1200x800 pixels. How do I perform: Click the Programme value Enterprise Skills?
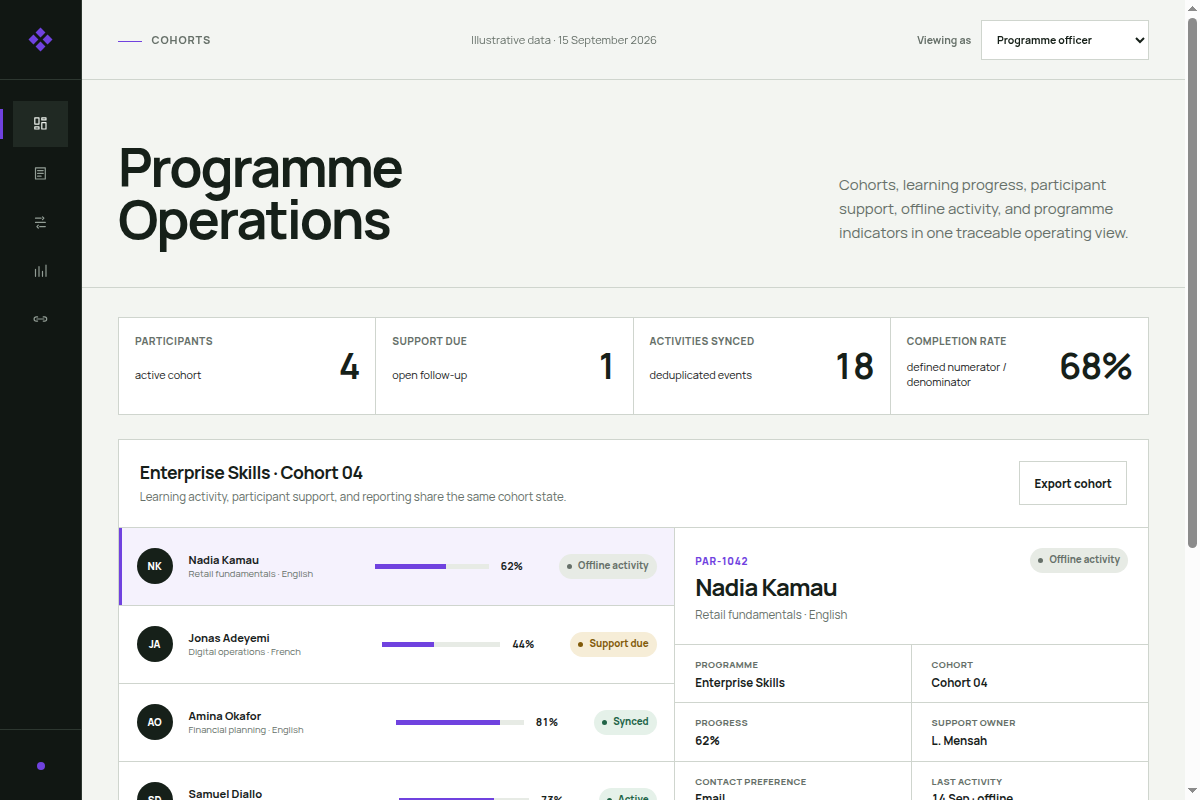point(740,683)
